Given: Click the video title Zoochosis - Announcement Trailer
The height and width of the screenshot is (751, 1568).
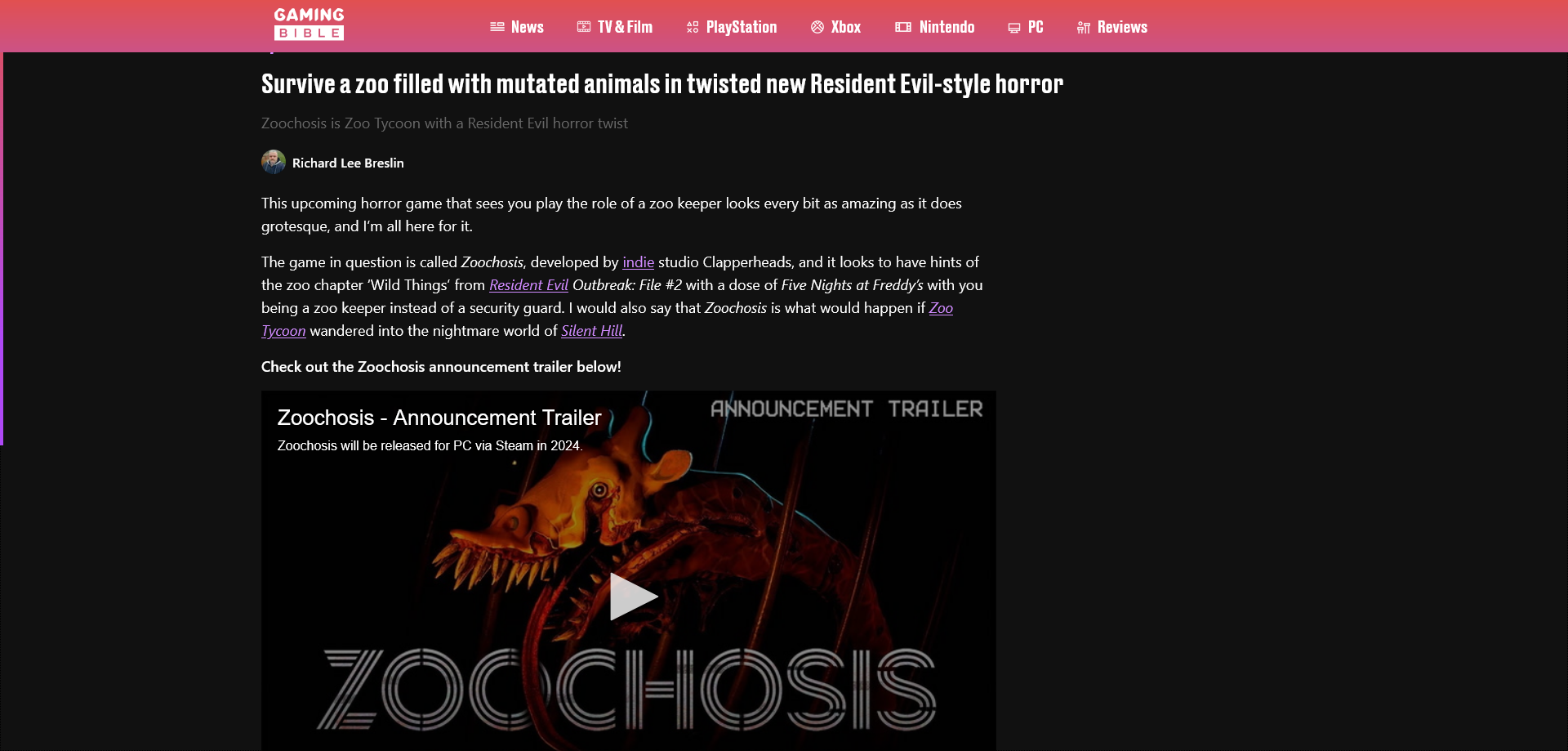Looking at the screenshot, I should [439, 418].
